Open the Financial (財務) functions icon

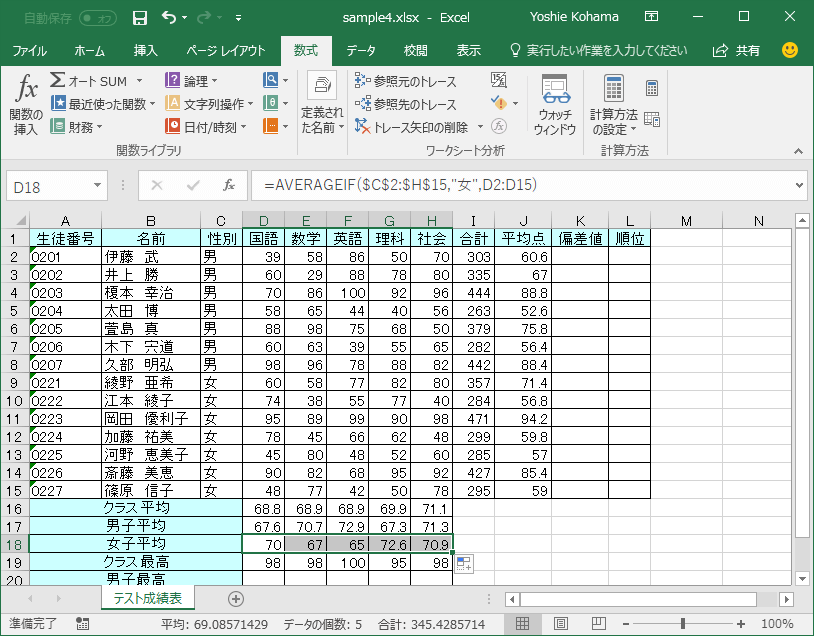(58, 126)
